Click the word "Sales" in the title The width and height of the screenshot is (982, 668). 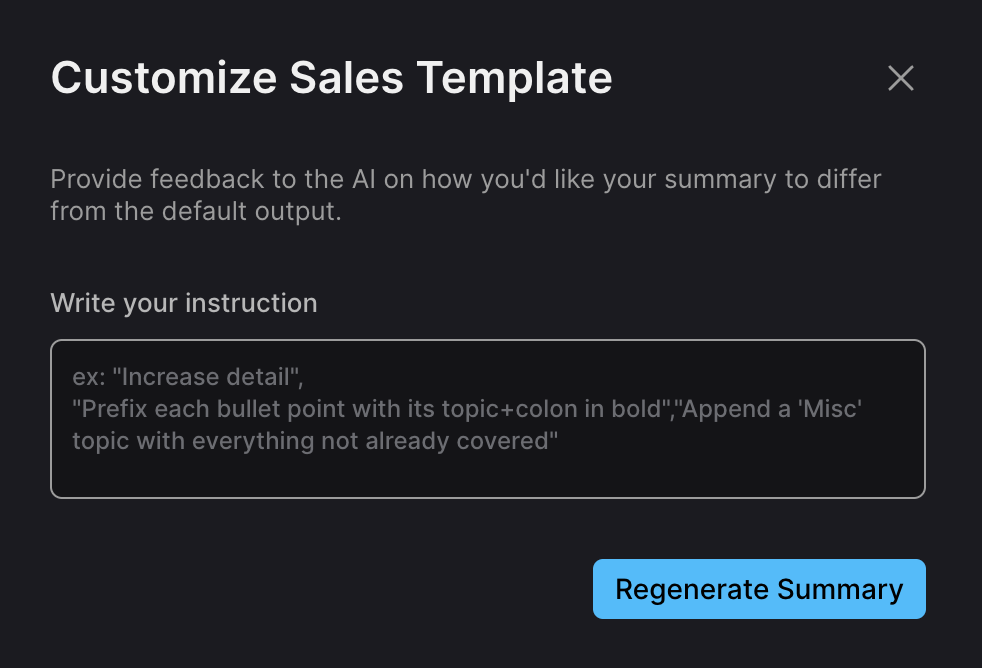click(x=344, y=78)
